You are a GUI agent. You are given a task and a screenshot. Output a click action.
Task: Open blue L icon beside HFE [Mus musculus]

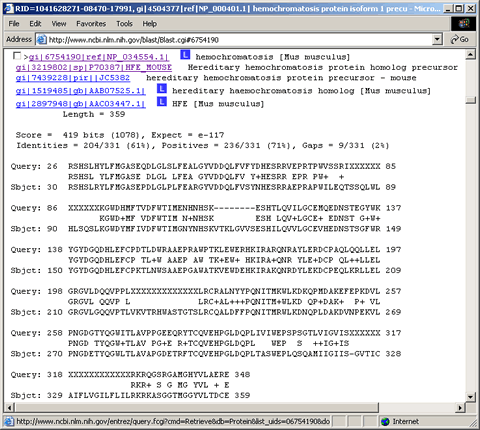tap(162, 102)
